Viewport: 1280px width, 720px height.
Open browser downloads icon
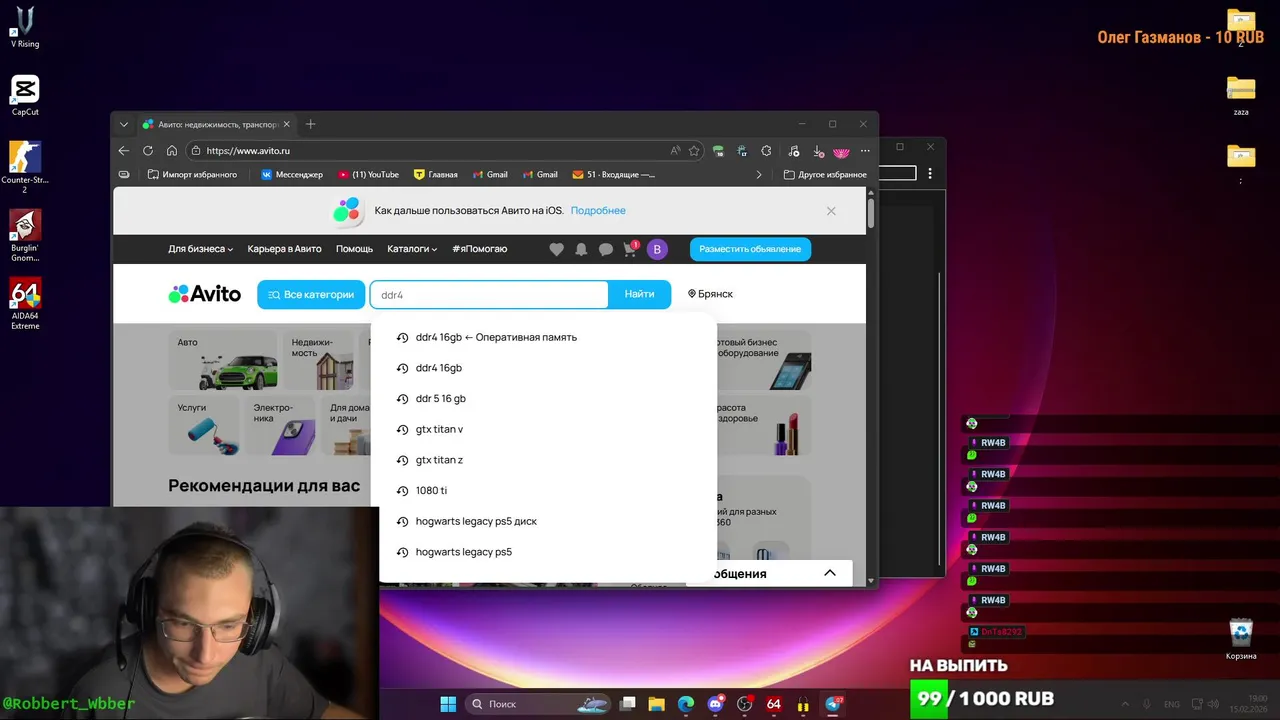click(x=818, y=151)
